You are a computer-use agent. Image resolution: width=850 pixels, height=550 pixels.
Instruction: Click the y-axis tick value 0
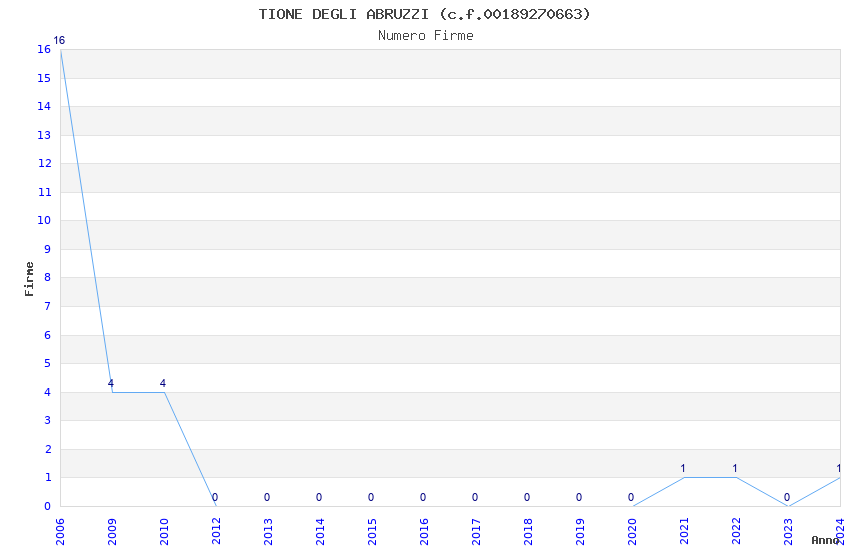click(x=48, y=506)
